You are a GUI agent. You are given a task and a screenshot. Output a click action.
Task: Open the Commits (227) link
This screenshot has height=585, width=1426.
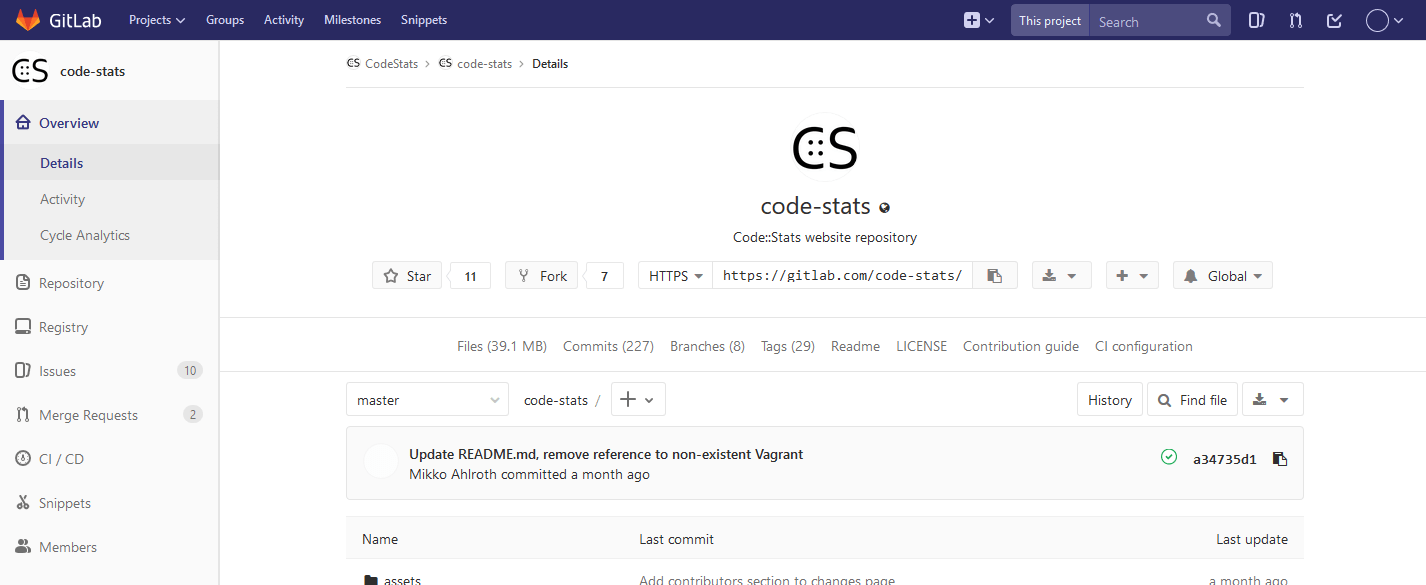pos(608,346)
